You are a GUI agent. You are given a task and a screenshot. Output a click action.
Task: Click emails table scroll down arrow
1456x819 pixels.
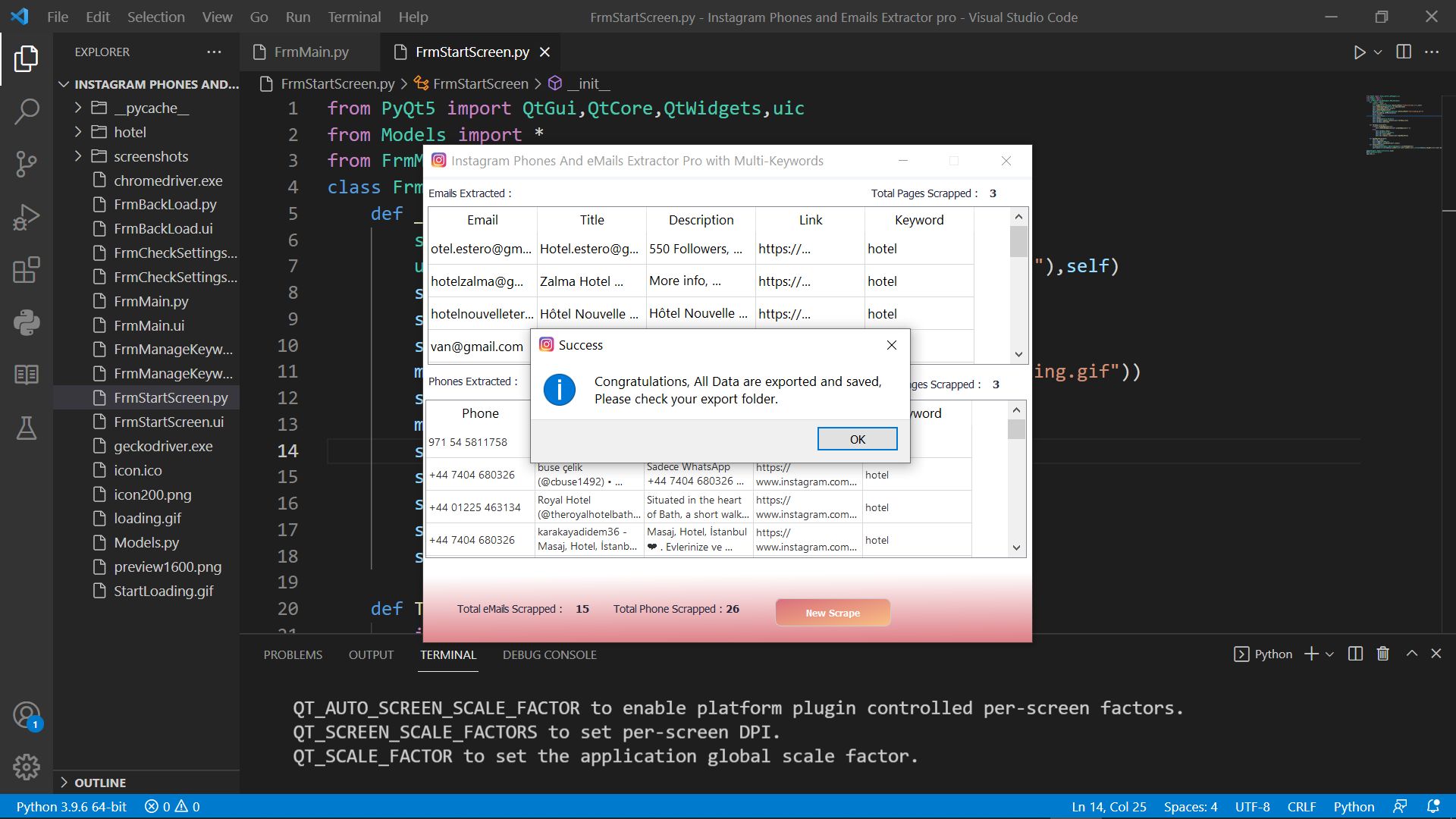point(1018,354)
